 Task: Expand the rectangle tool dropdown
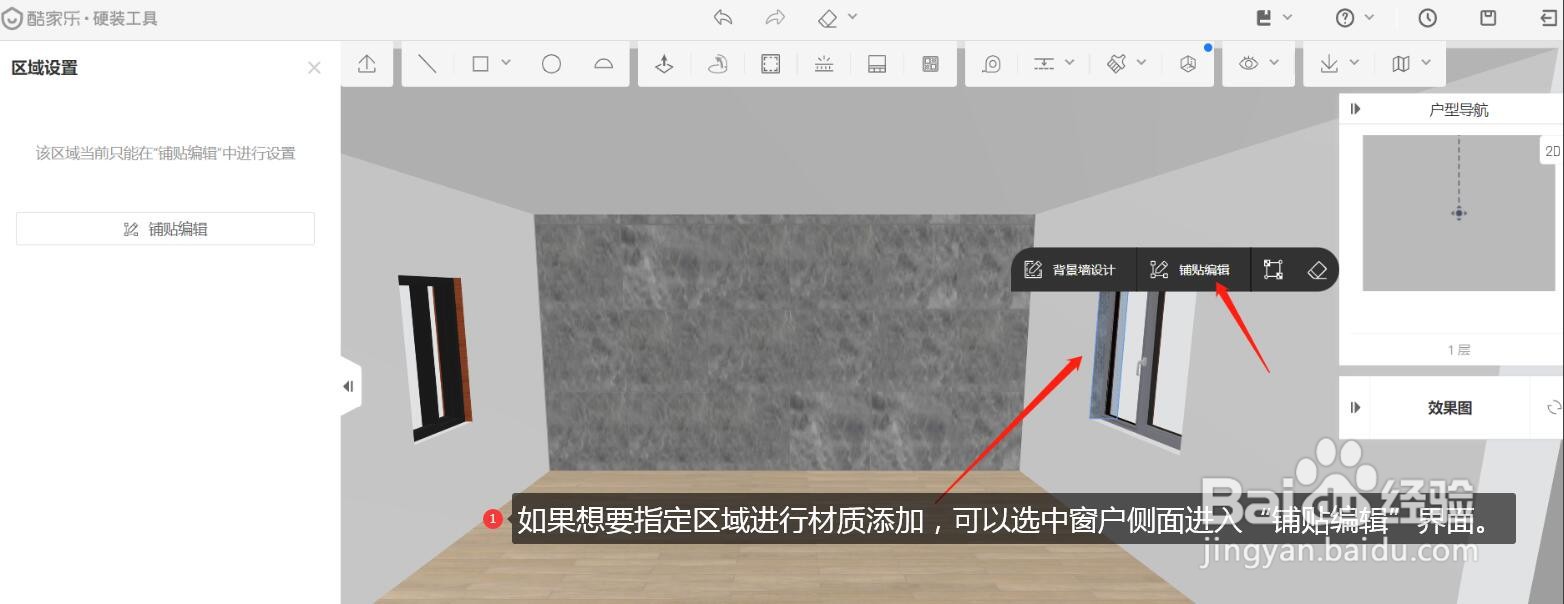click(505, 63)
